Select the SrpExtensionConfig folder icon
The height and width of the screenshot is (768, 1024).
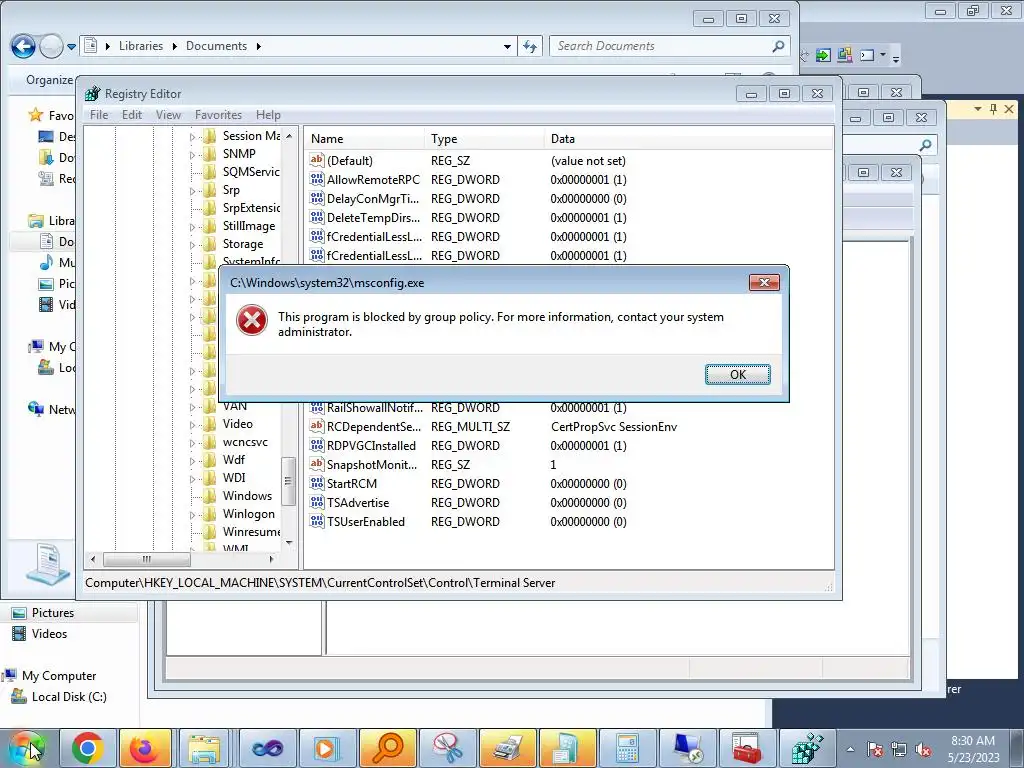click(210, 208)
